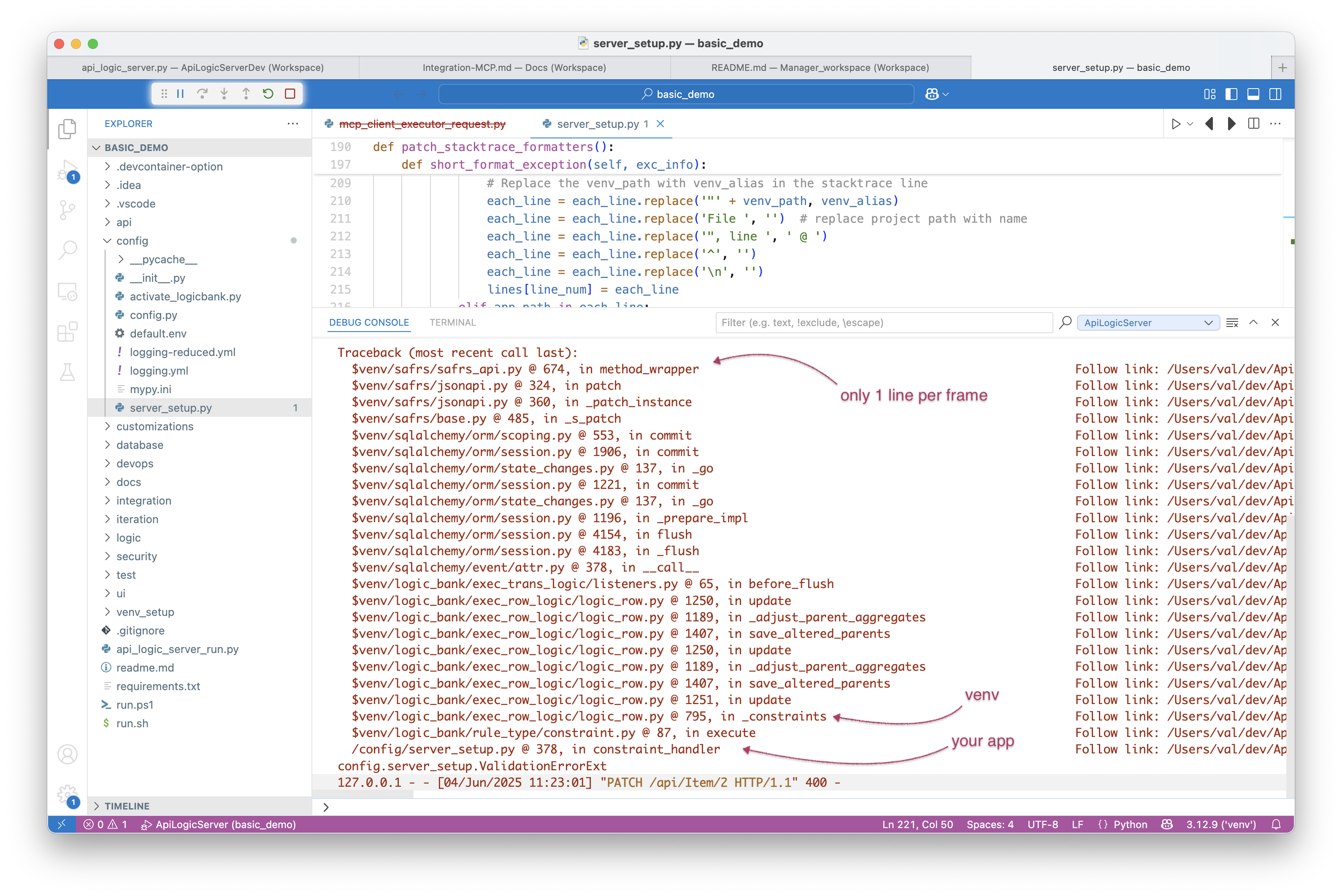The width and height of the screenshot is (1342, 896).
Task: Toggle secondary side bar visibility
Action: 1274,94
